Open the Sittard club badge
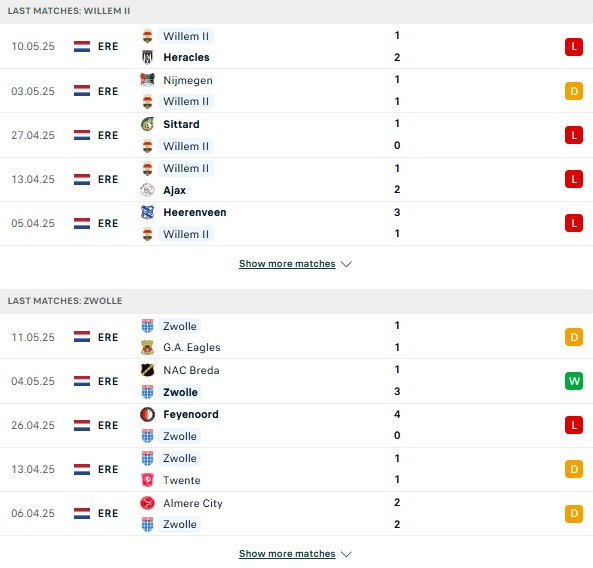The image size is (593, 568). click(147, 124)
